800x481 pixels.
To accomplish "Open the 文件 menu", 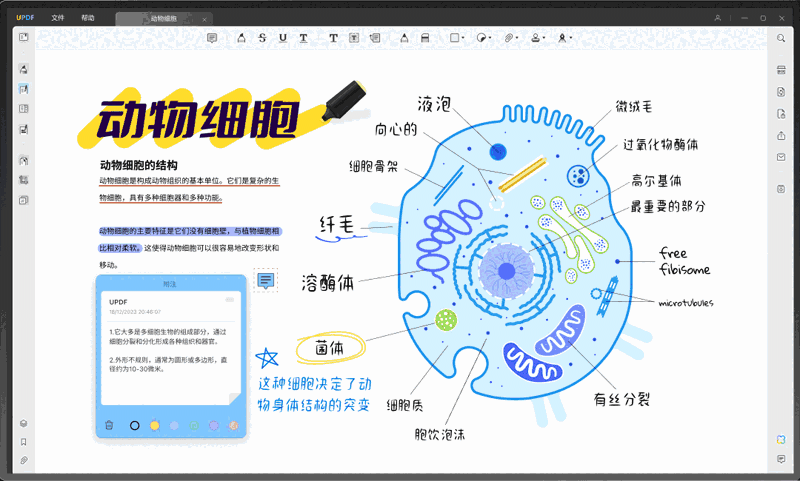I will [58, 18].
